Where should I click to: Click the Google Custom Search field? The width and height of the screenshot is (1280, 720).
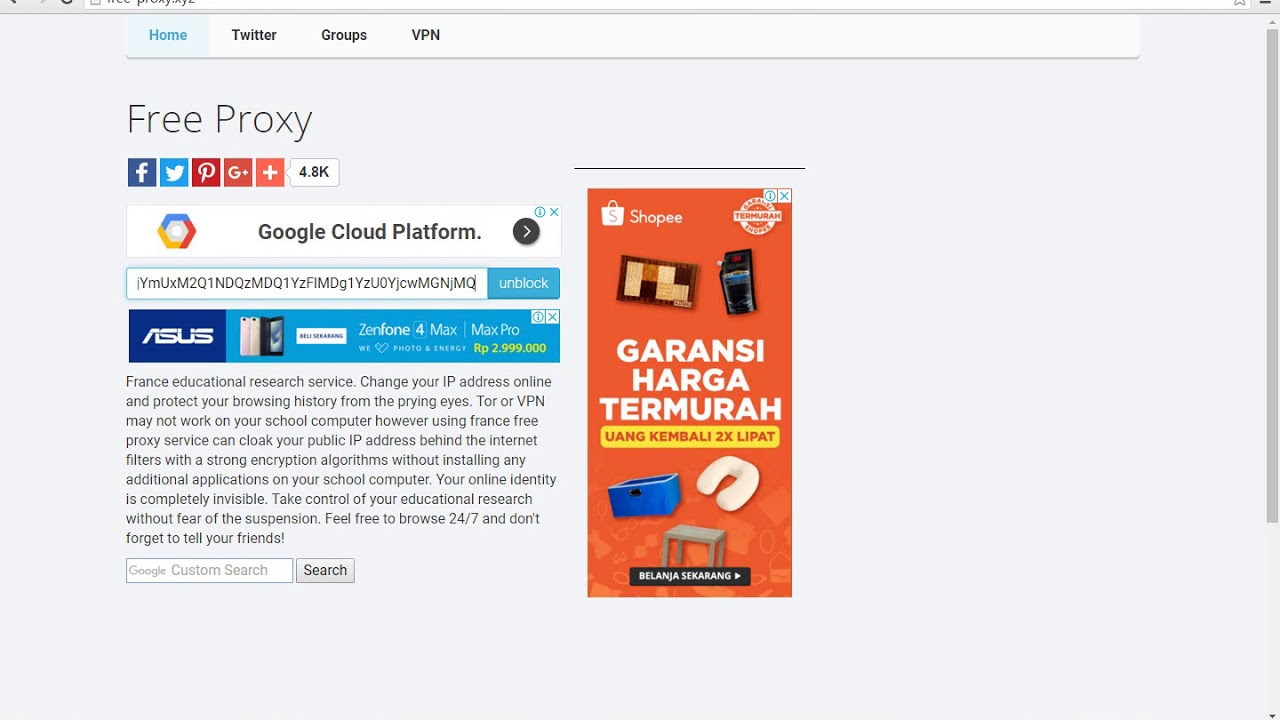click(209, 570)
